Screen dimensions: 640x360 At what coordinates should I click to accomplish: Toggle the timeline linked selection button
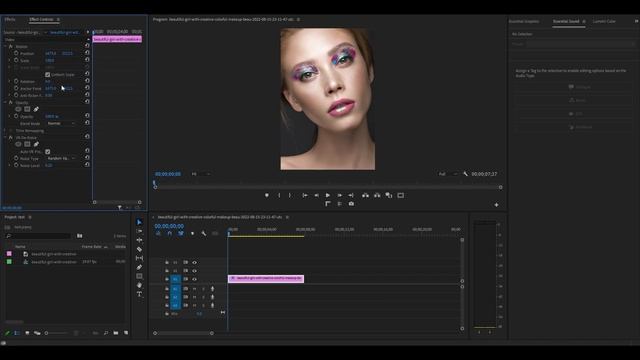point(181,233)
